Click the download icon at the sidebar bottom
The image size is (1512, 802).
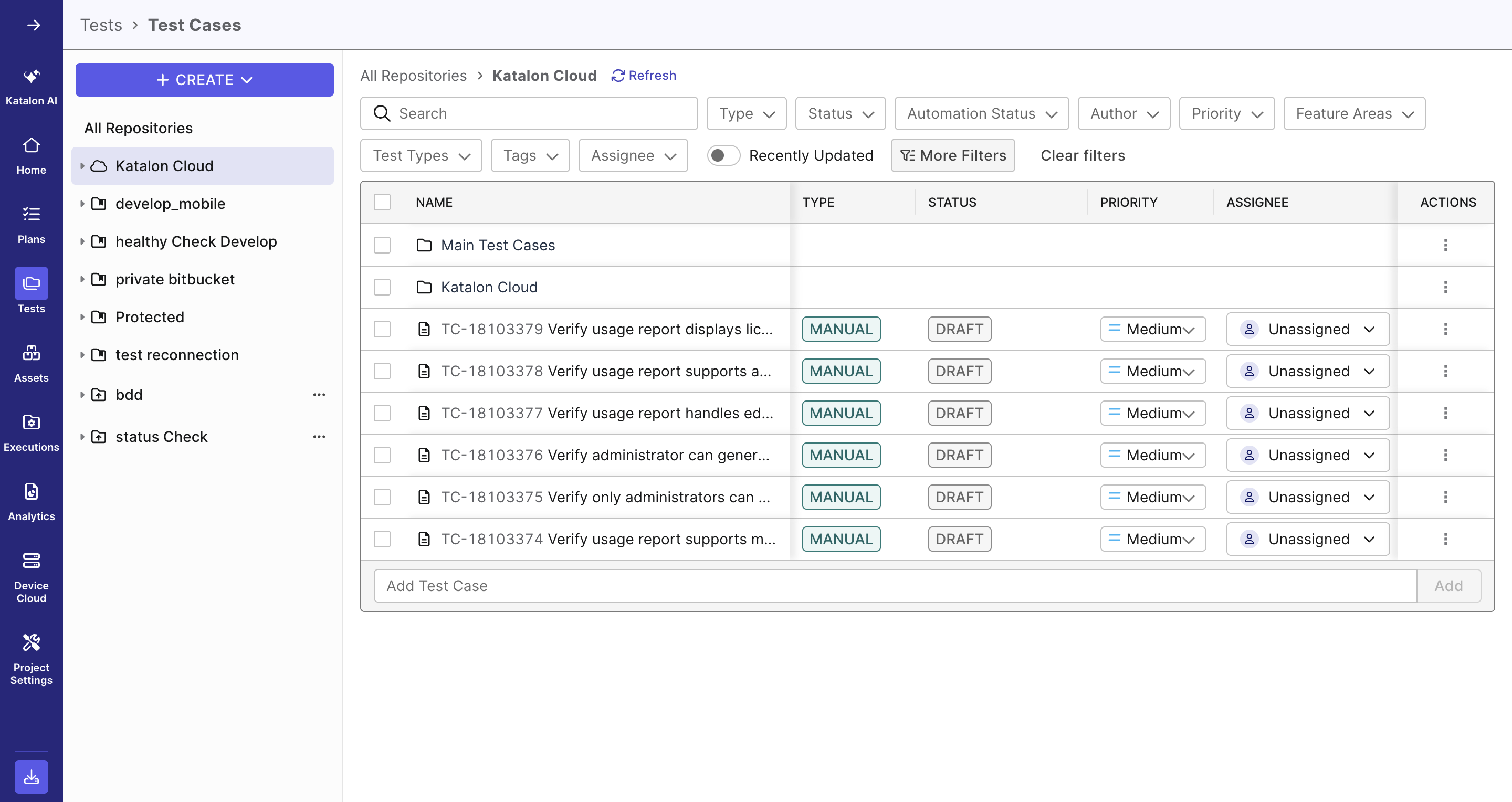coord(31,777)
